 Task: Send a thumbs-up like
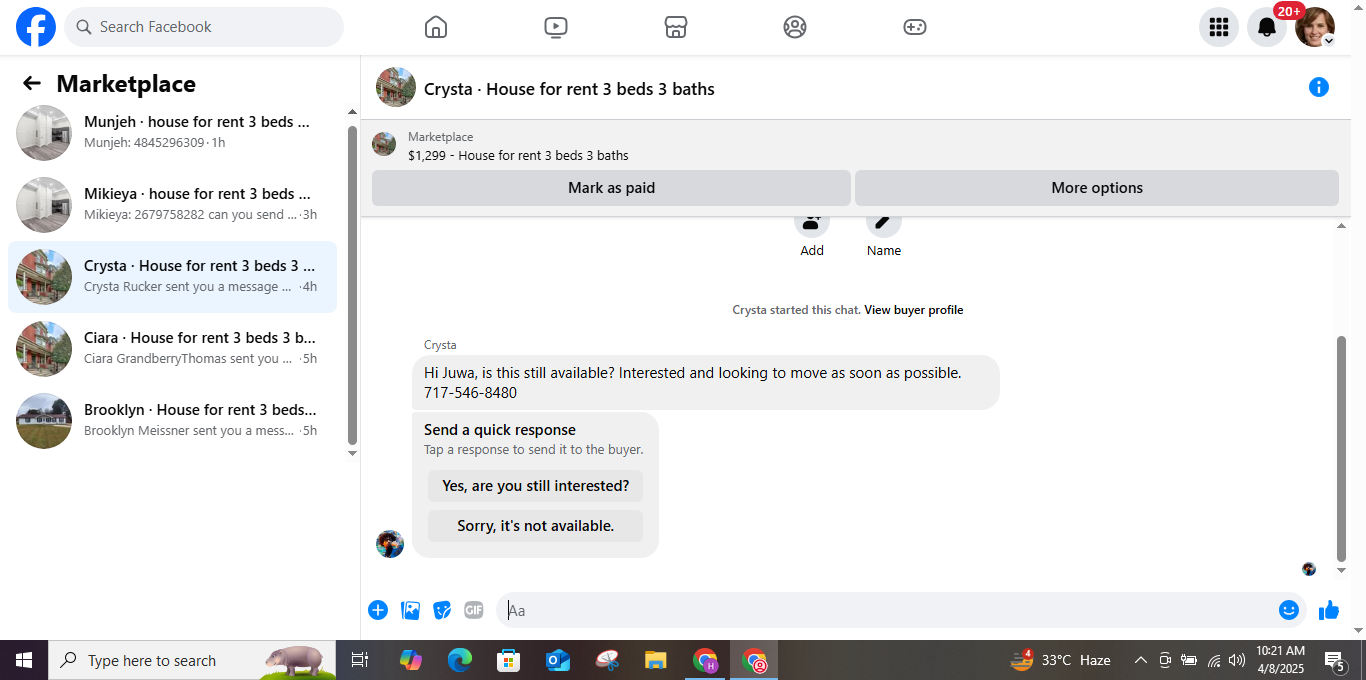click(x=1329, y=610)
